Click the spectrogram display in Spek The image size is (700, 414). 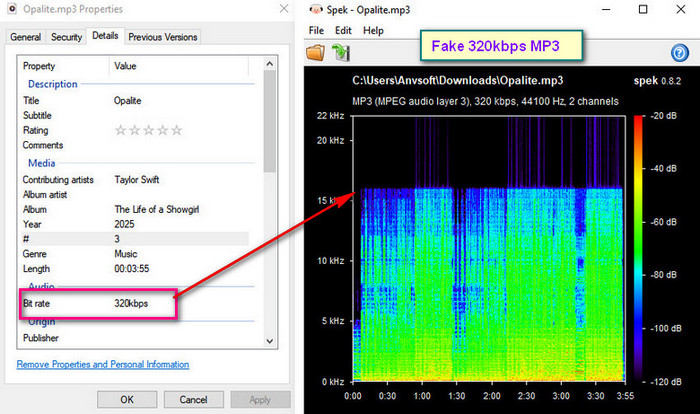click(x=489, y=249)
